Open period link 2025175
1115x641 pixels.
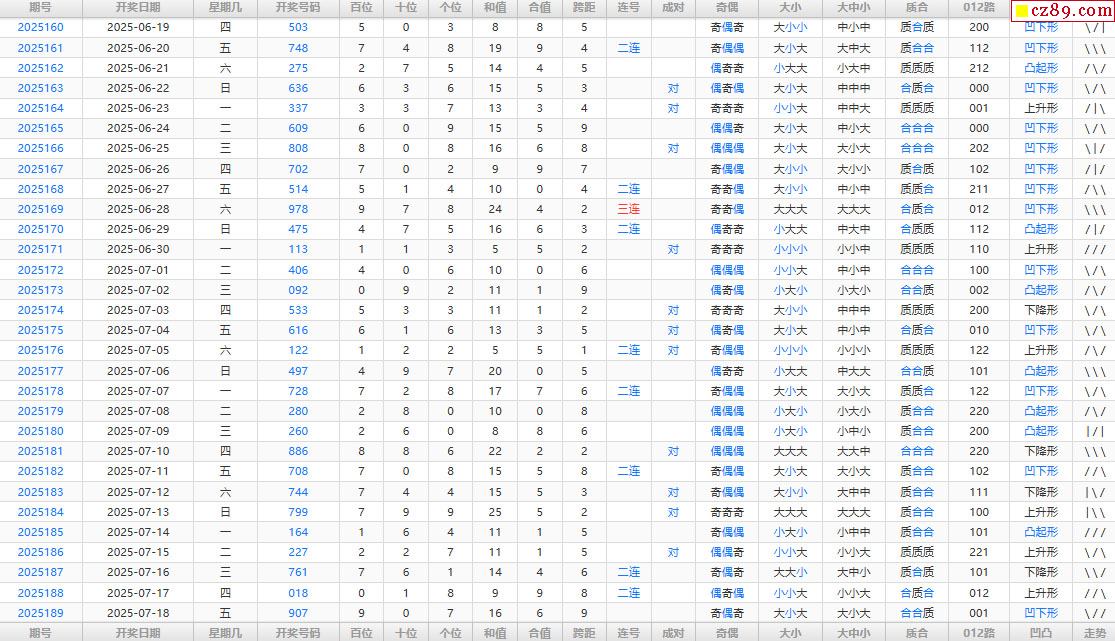[41, 330]
